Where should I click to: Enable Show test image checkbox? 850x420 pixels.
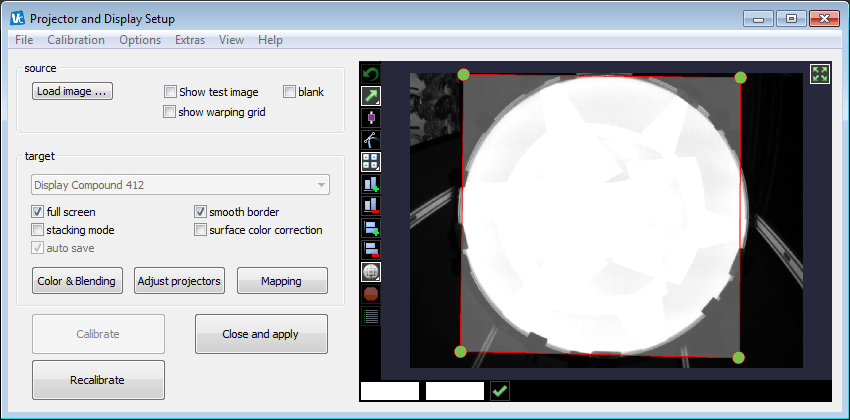click(170, 92)
